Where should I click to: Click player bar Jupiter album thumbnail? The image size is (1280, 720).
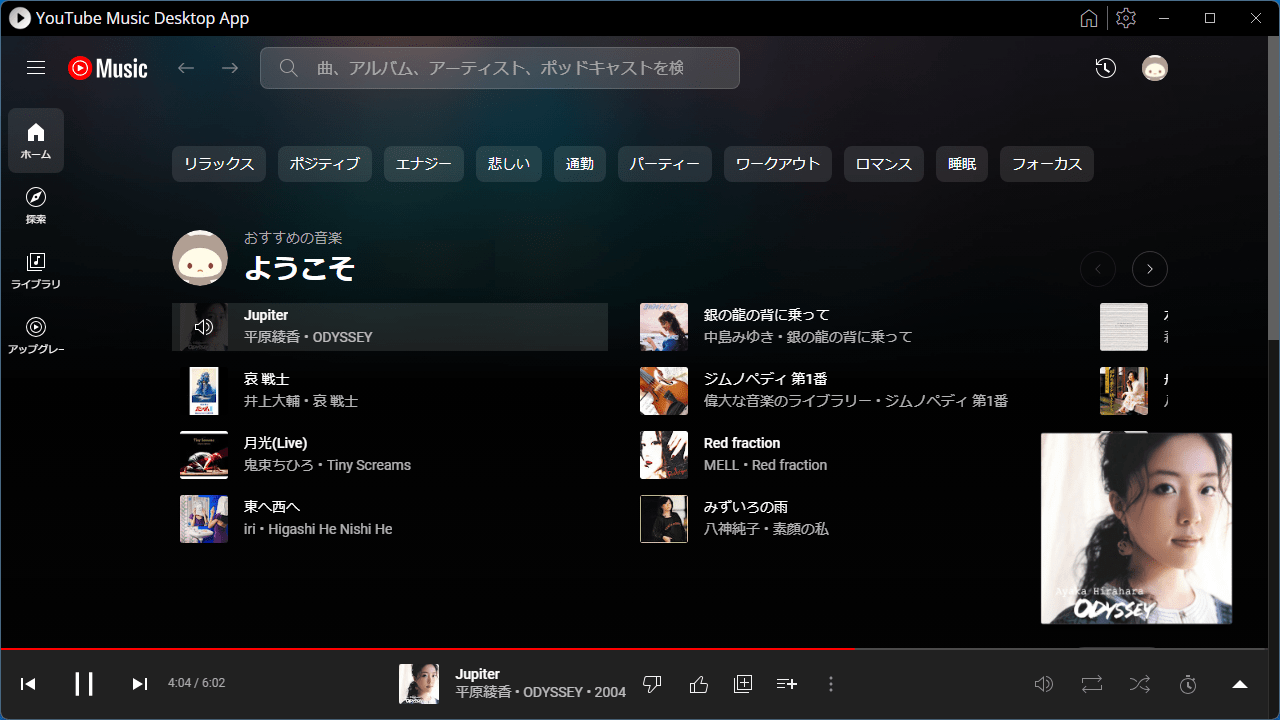click(x=419, y=684)
